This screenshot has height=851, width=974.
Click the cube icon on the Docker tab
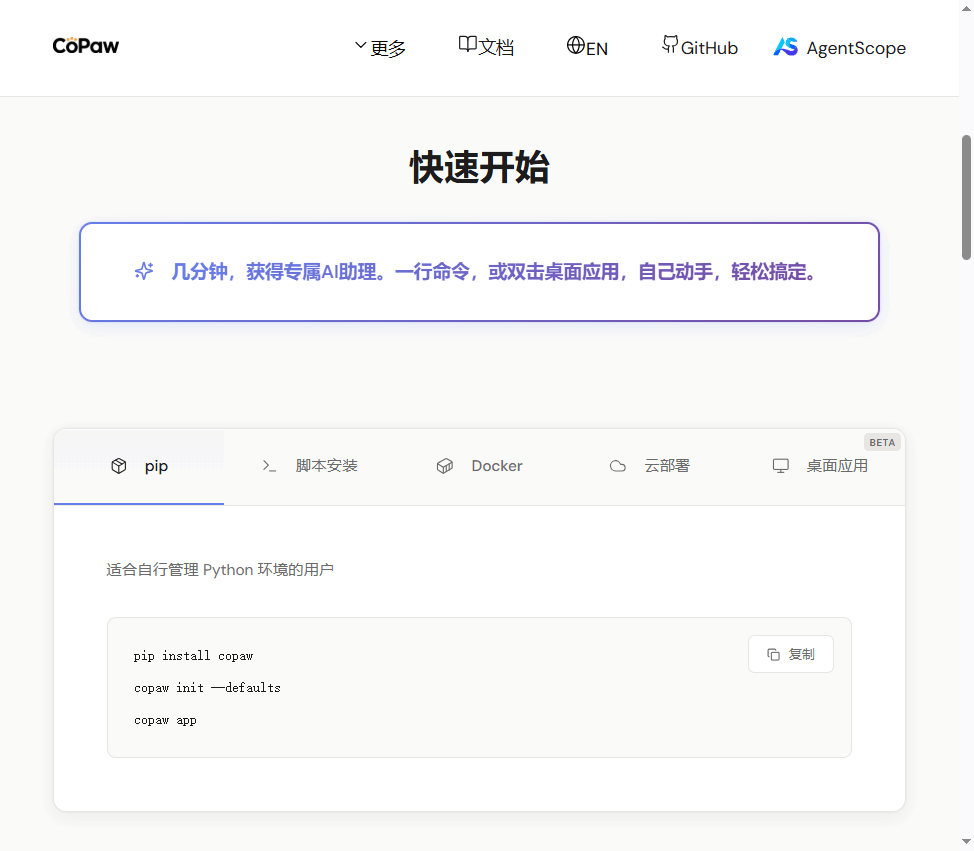445,466
